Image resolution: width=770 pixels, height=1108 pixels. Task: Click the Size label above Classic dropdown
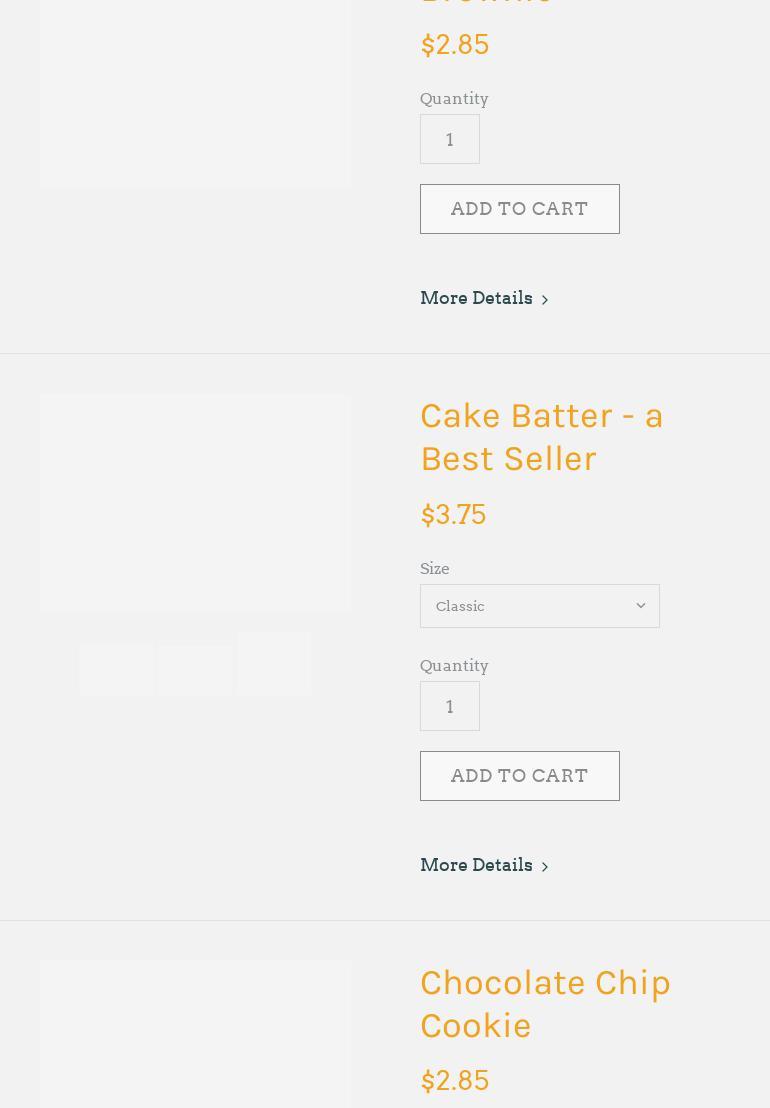[x=435, y=568]
